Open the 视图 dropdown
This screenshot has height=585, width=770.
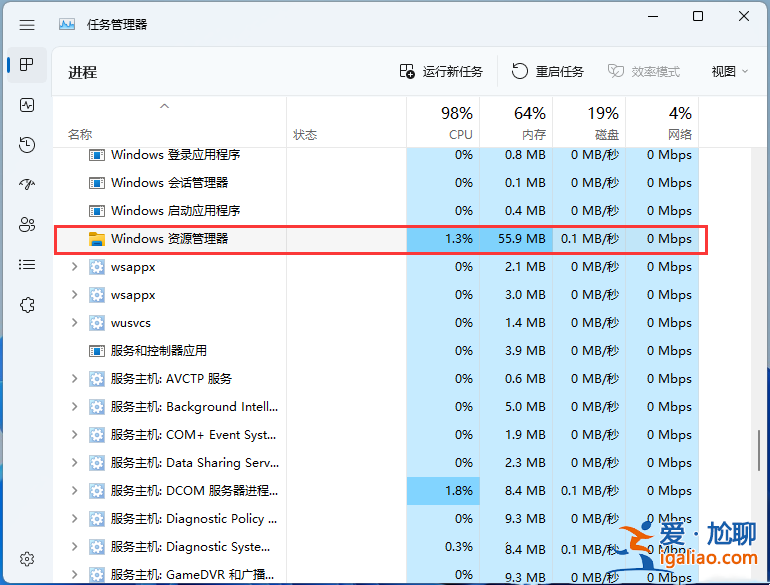(x=730, y=72)
